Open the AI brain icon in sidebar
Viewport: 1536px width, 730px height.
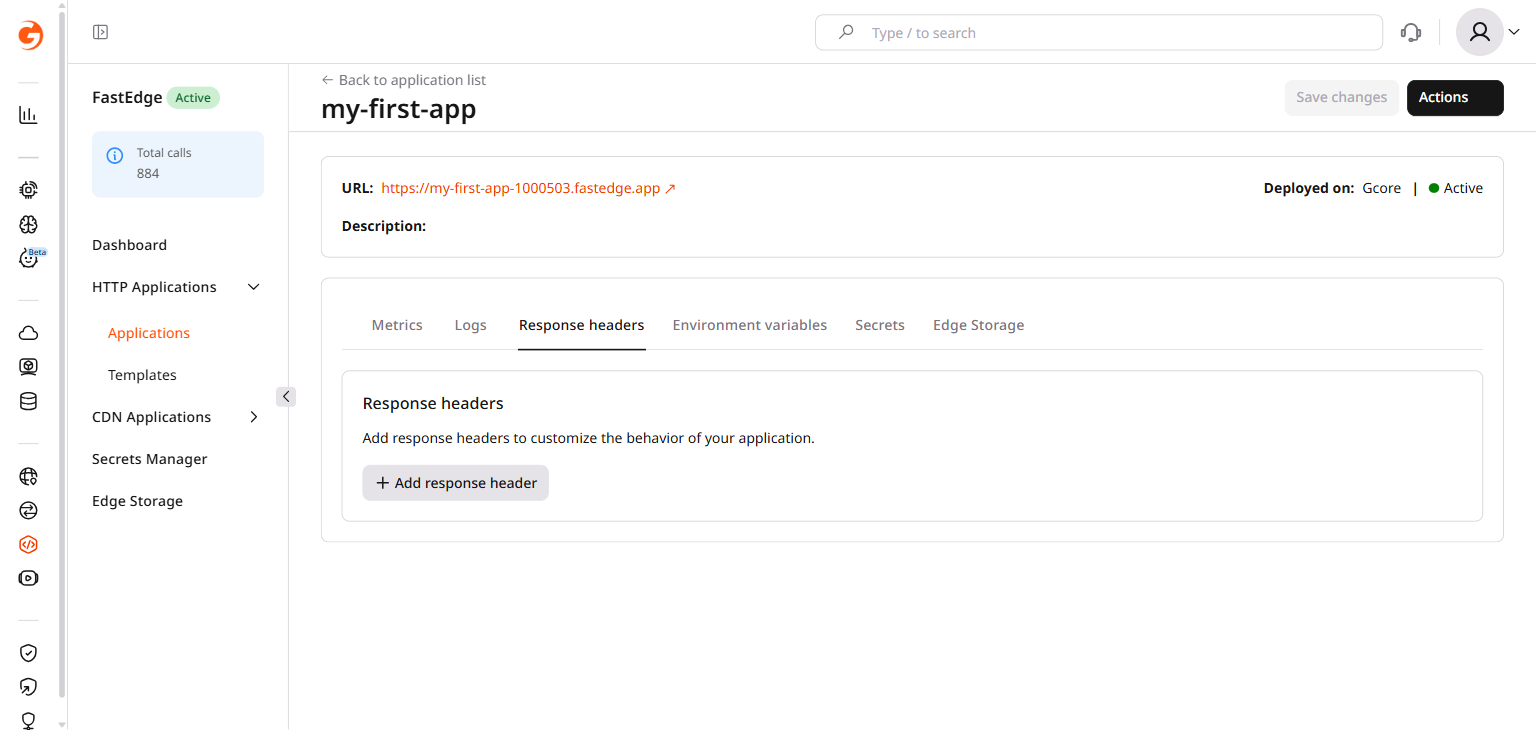click(x=28, y=225)
